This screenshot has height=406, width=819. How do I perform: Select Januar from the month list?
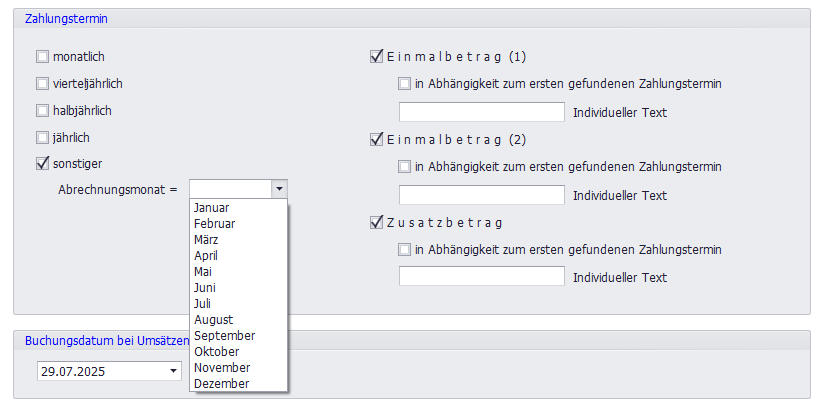(212, 207)
